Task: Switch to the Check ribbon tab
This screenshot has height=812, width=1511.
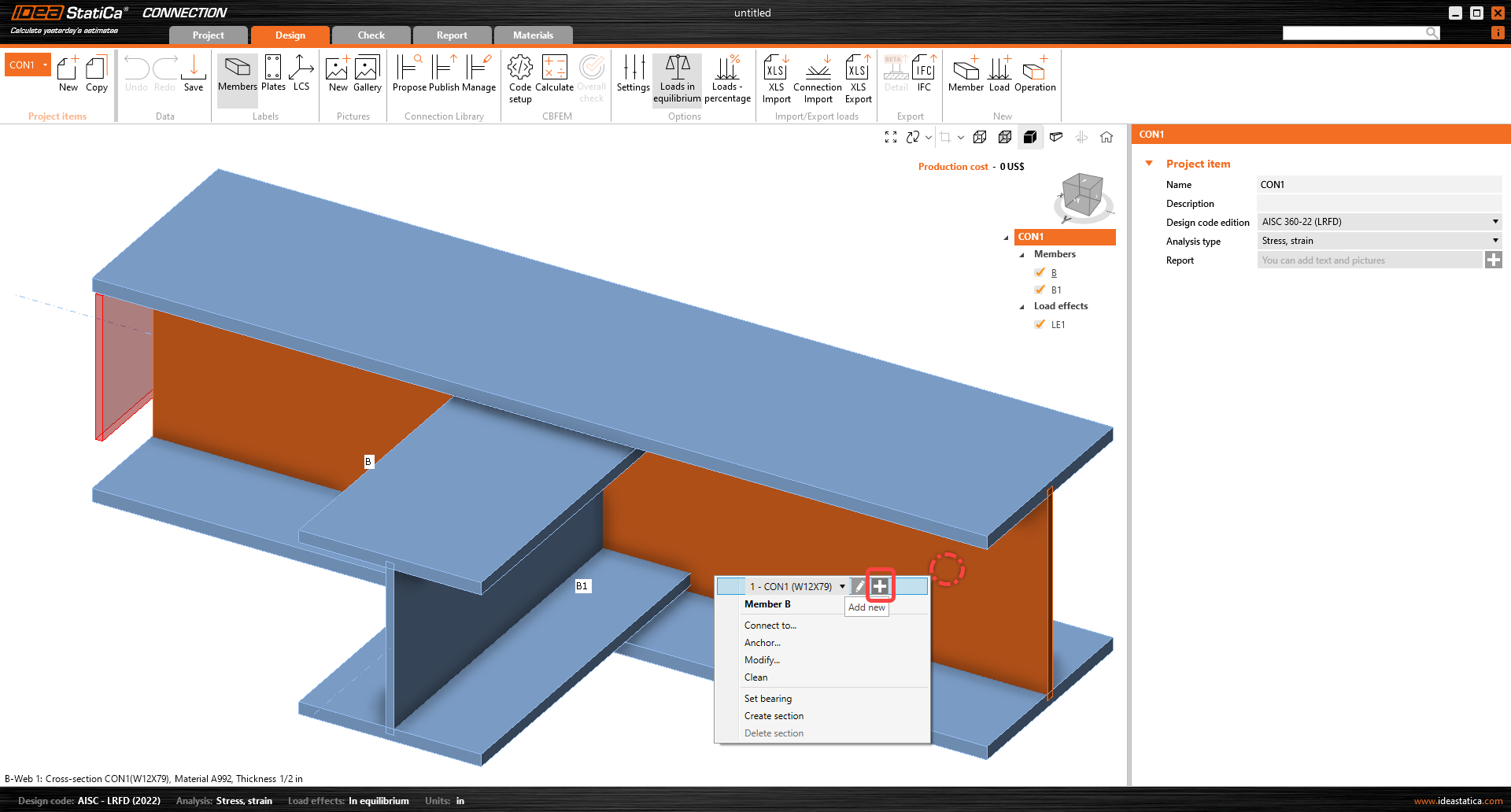Action: 371,35
